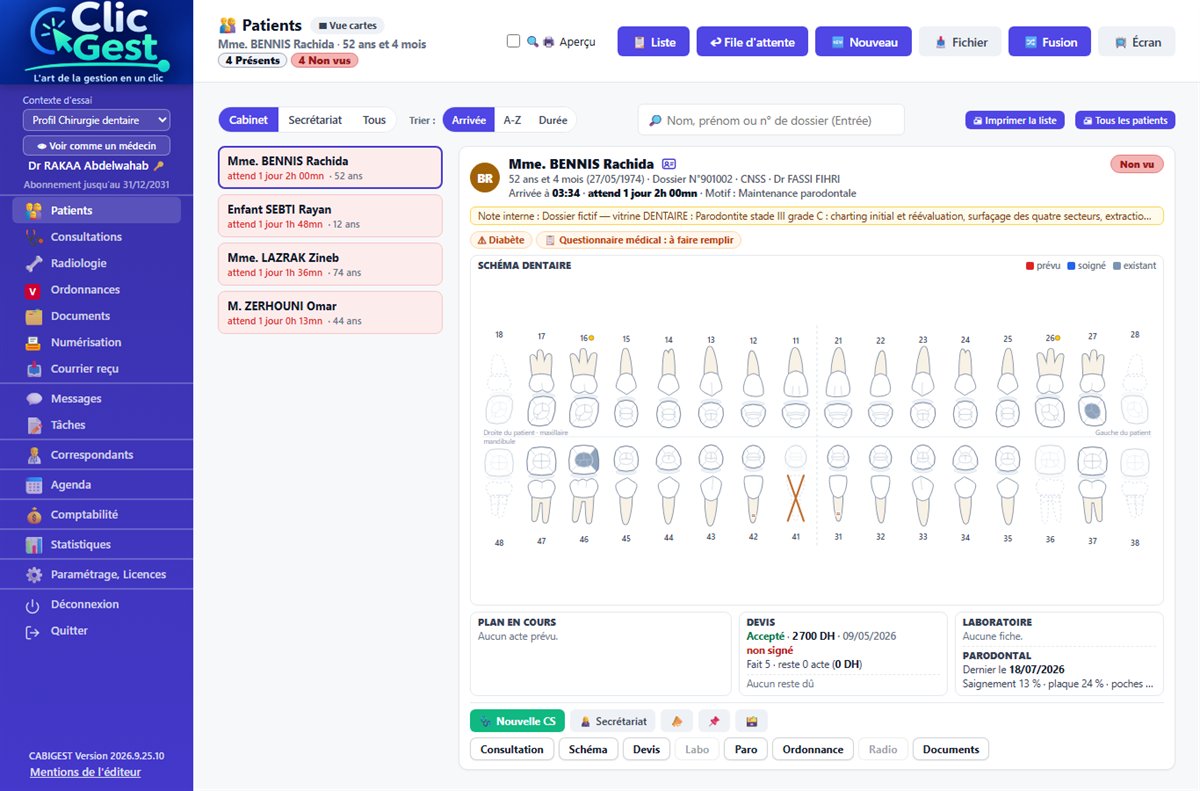1200x791 pixels.
Task: Click the printer icon next to Aperçu
Action: pos(548,42)
